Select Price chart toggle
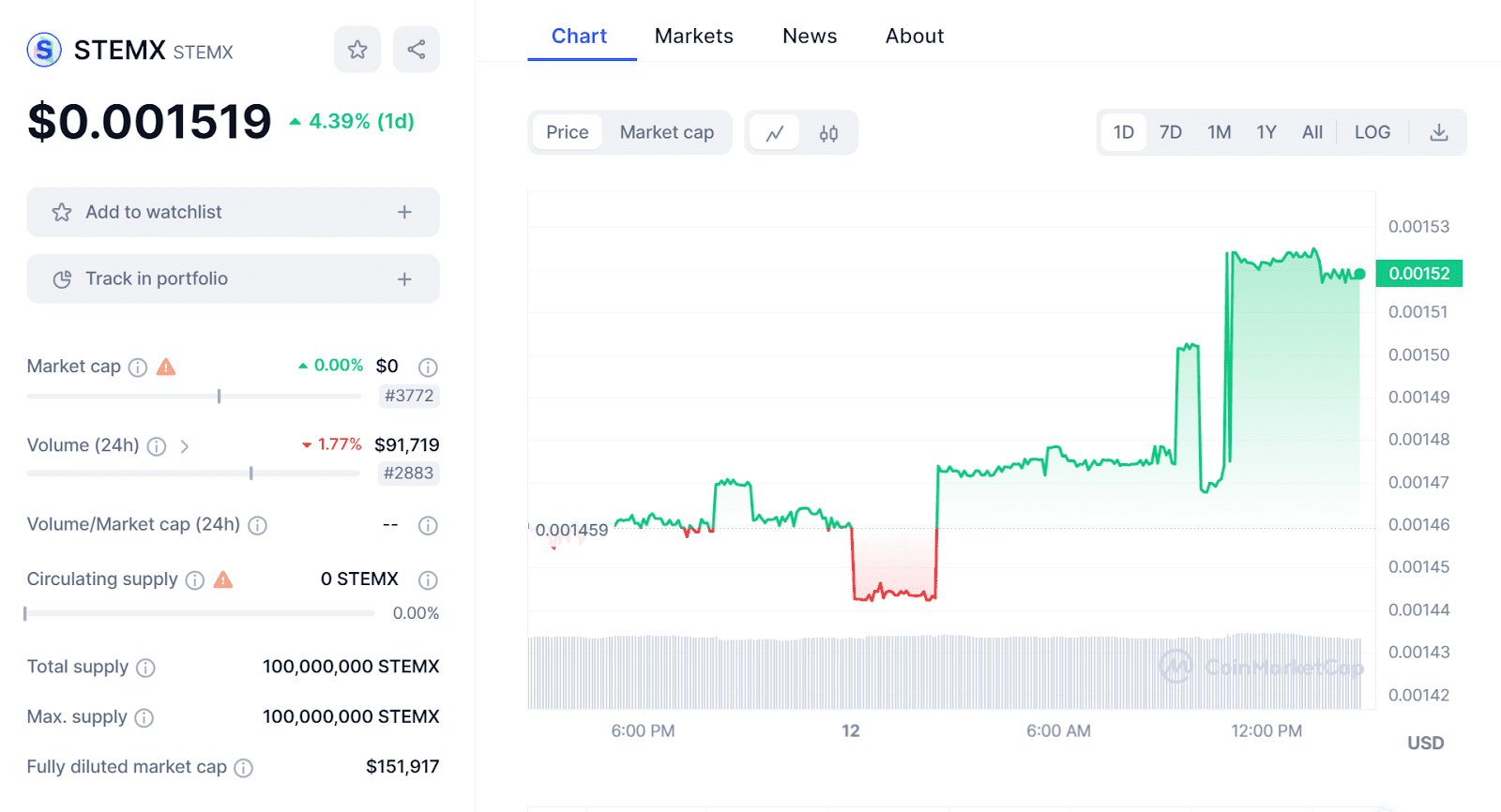Image resolution: width=1501 pixels, height=812 pixels. pyautogui.click(x=568, y=132)
